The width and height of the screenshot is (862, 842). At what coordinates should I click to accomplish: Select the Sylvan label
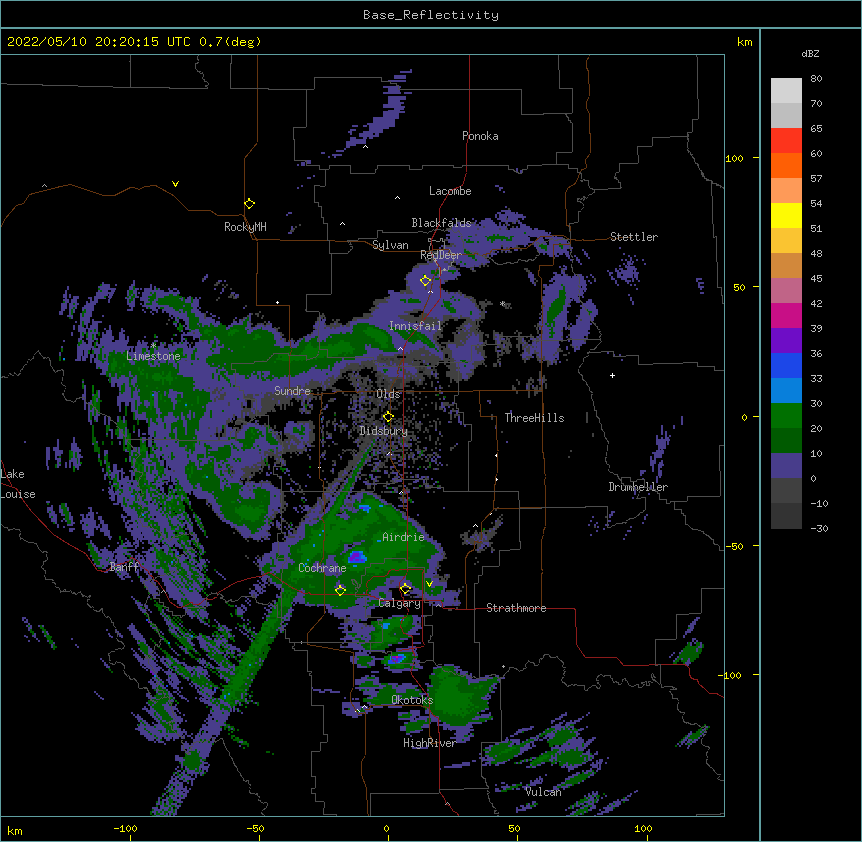[x=390, y=245]
